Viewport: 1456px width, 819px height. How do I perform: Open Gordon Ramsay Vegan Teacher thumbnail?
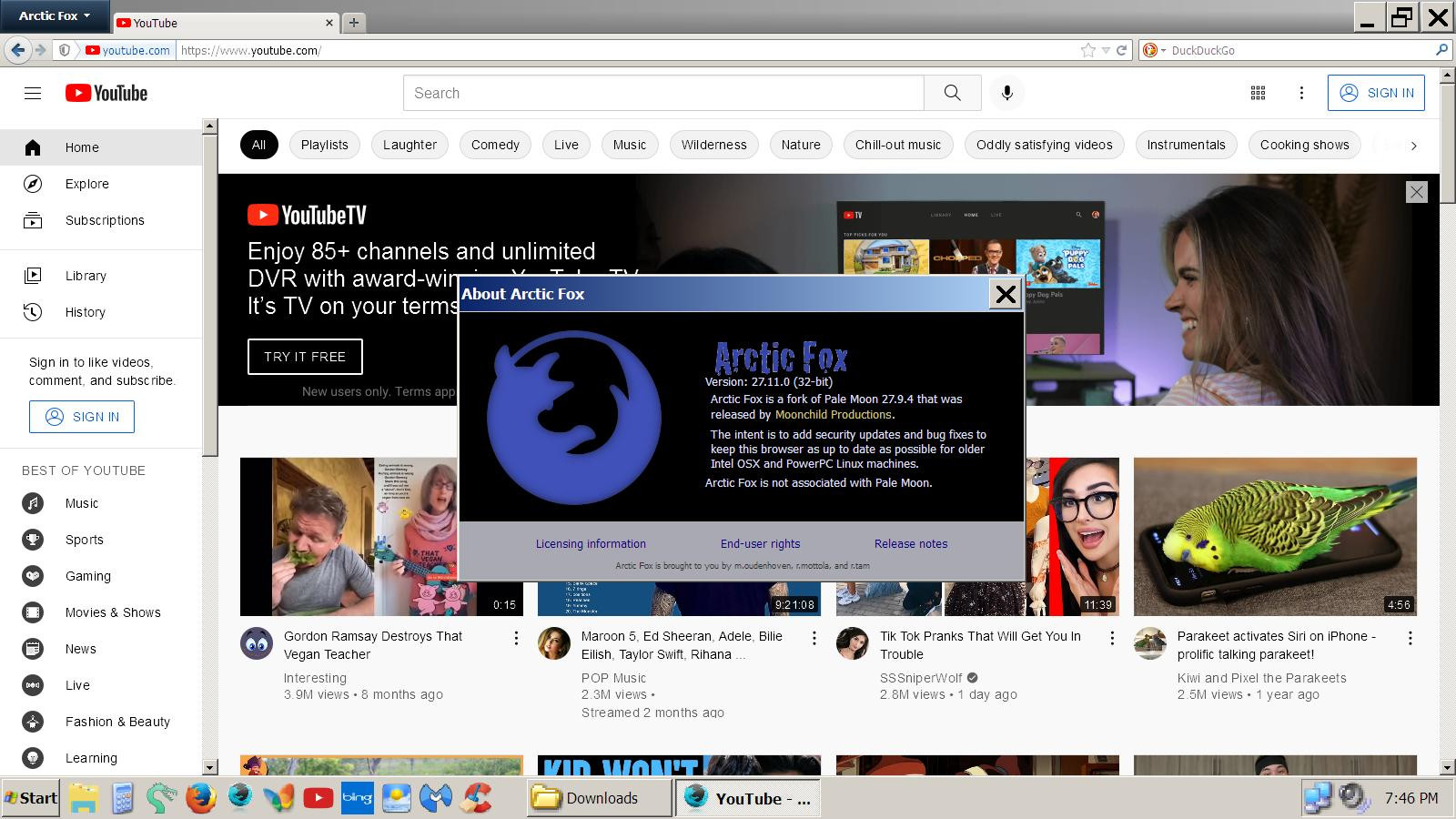[x=381, y=537]
